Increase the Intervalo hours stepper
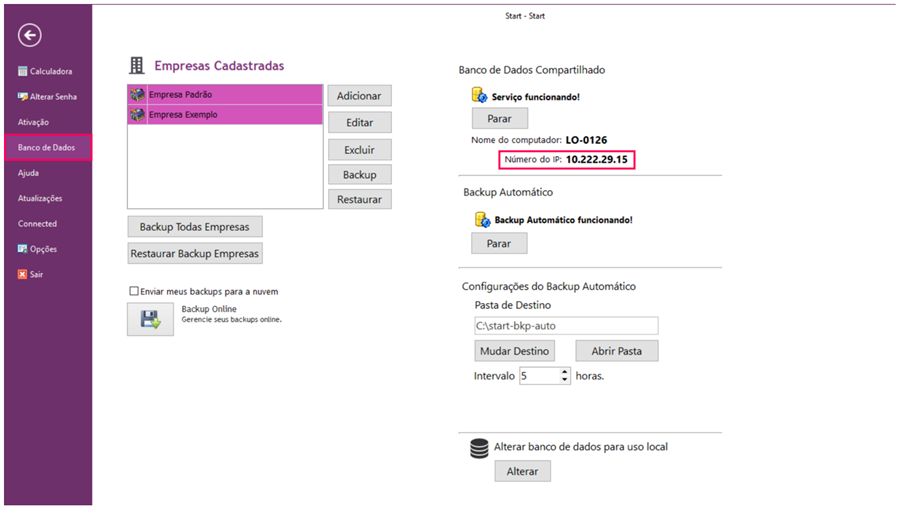Image resolution: width=903 pixels, height=508 pixels. (565, 372)
